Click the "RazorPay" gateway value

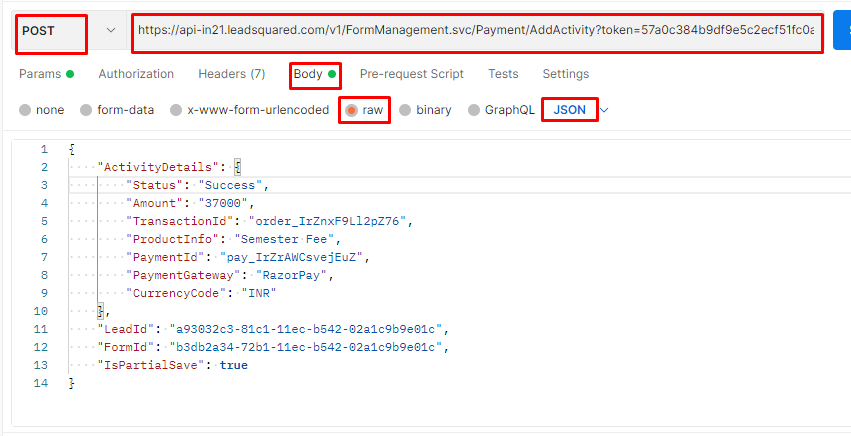coord(292,275)
